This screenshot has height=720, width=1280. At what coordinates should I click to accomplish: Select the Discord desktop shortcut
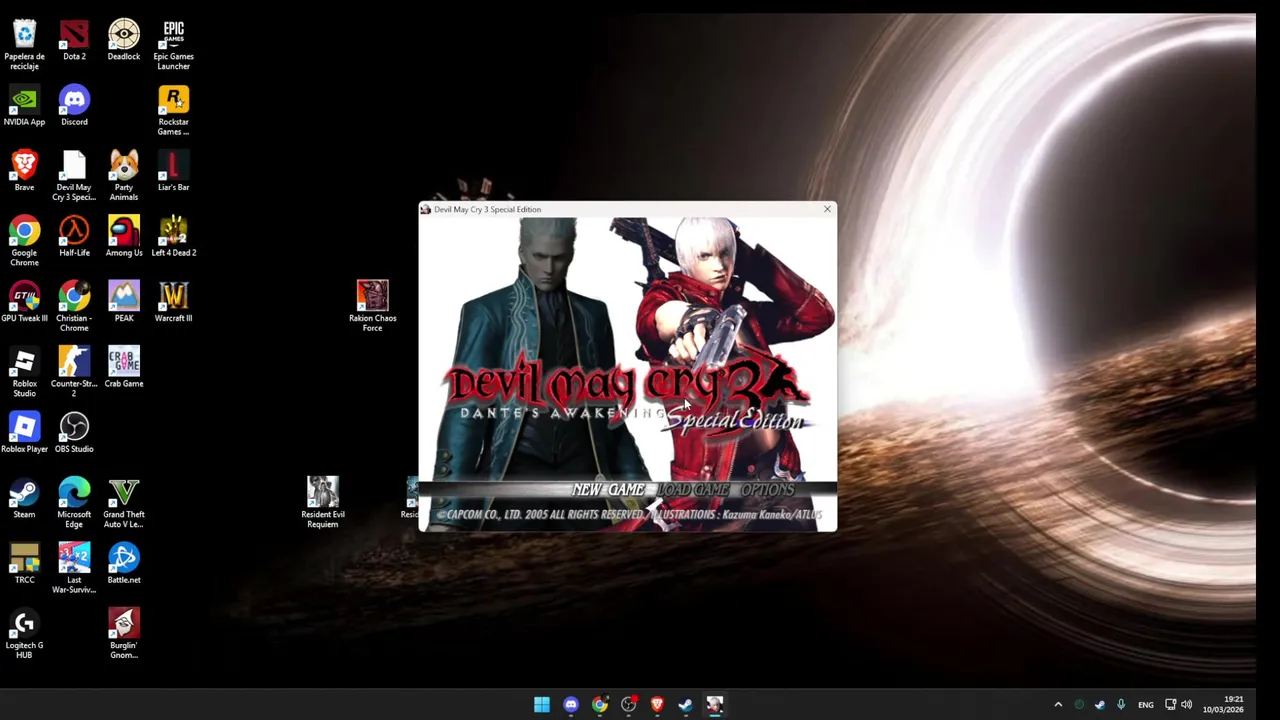tap(74, 106)
